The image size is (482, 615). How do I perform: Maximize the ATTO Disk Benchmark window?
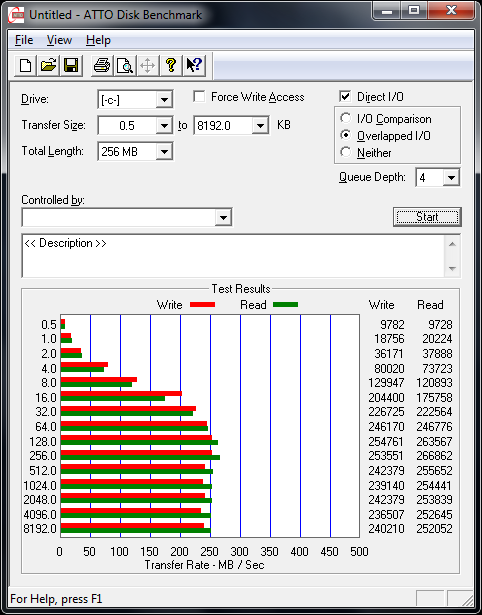tap(414, 11)
